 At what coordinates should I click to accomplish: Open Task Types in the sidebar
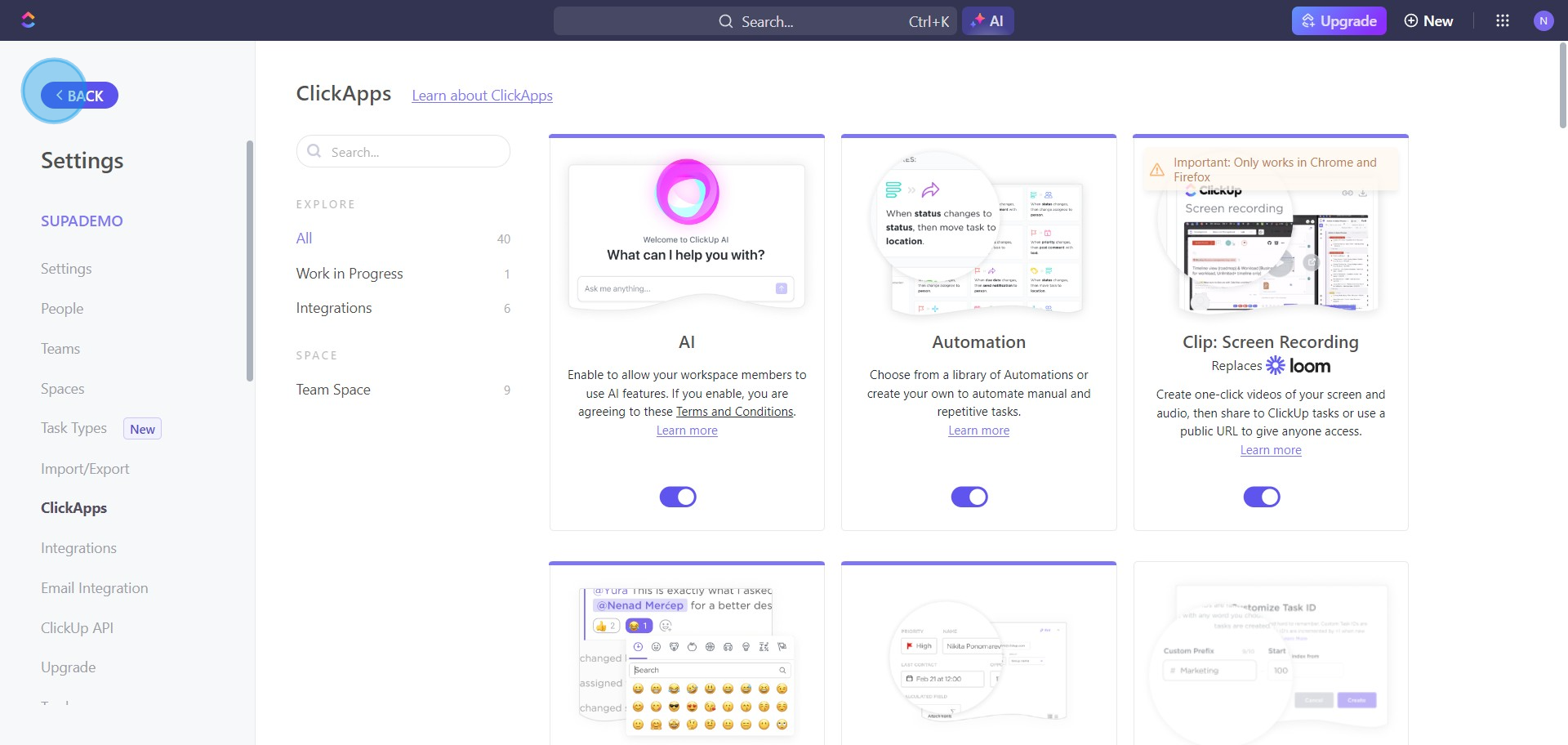(73, 428)
